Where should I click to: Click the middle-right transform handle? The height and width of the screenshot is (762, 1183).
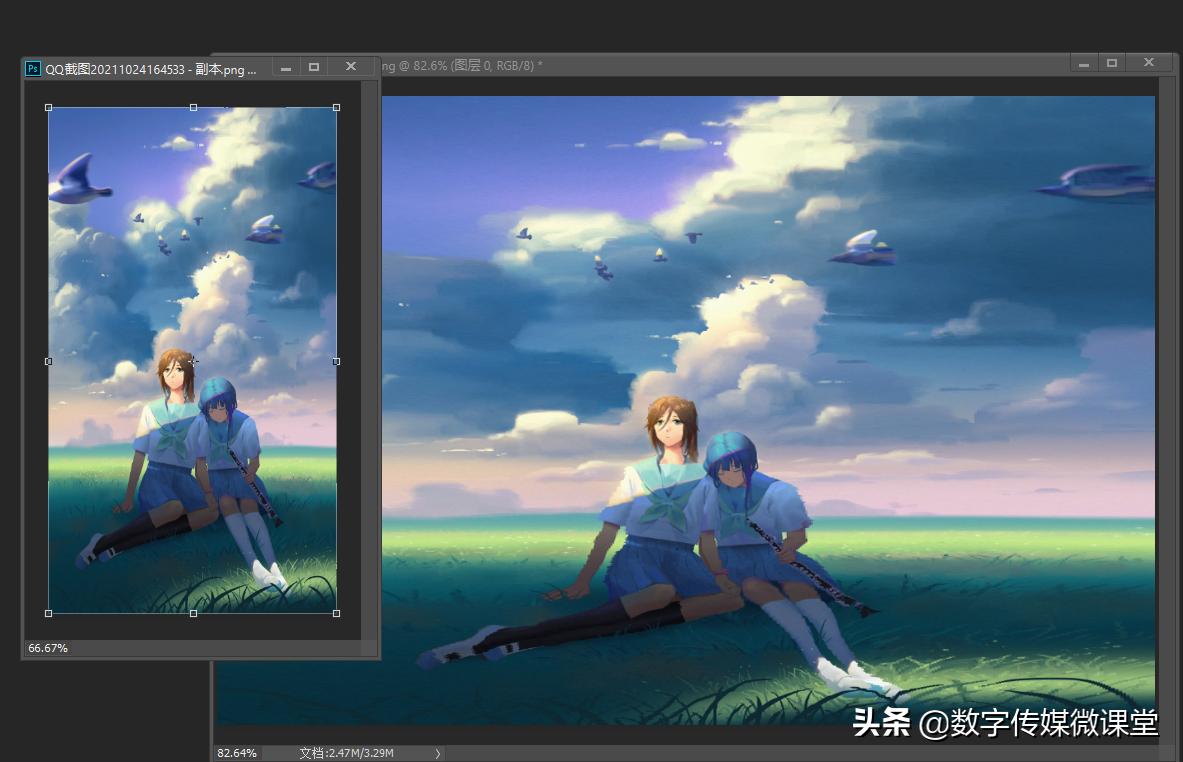pyautogui.click(x=336, y=361)
